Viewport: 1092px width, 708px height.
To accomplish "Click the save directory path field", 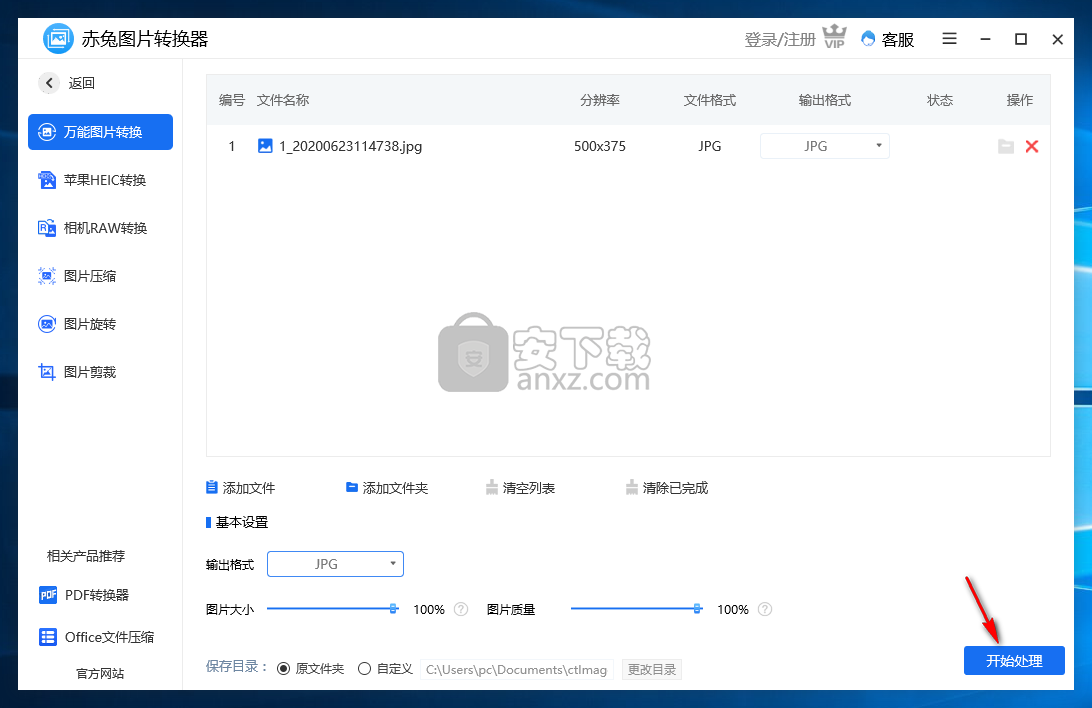I will (x=517, y=669).
